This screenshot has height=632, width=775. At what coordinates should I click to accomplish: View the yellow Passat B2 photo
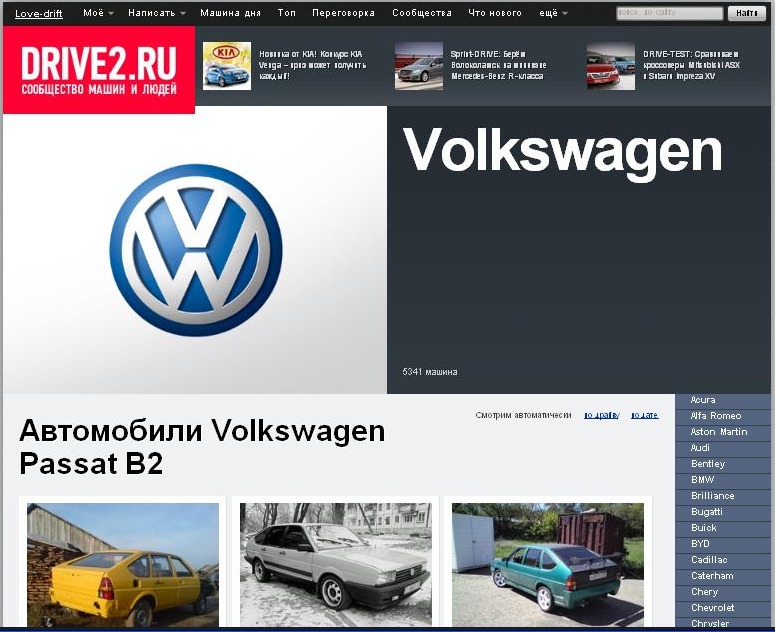point(123,565)
